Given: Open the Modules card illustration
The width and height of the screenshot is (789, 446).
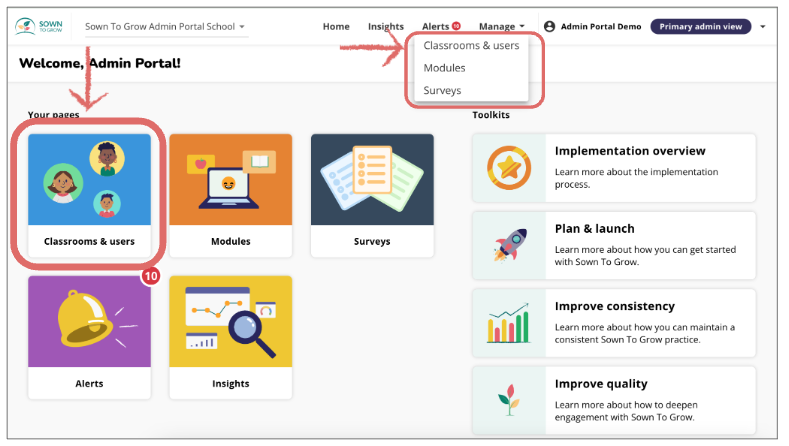Looking at the screenshot, I should coord(230,180).
